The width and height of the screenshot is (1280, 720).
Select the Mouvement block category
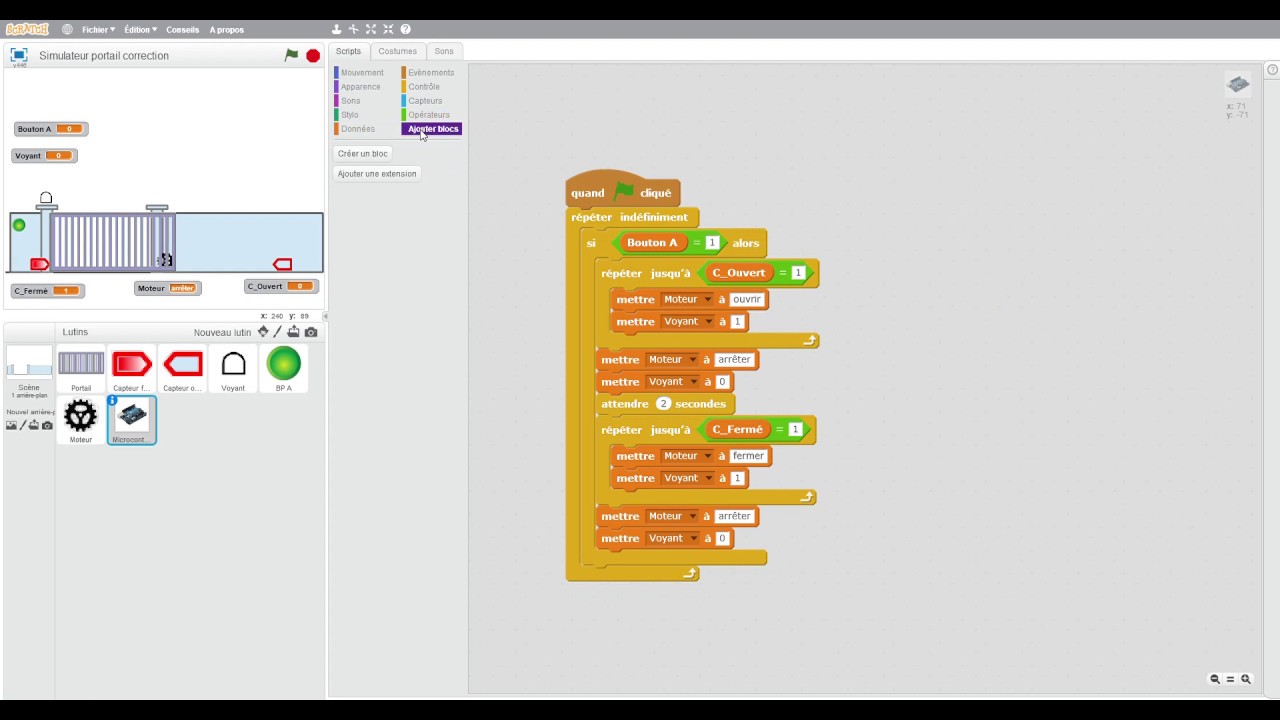coord(360,73)
